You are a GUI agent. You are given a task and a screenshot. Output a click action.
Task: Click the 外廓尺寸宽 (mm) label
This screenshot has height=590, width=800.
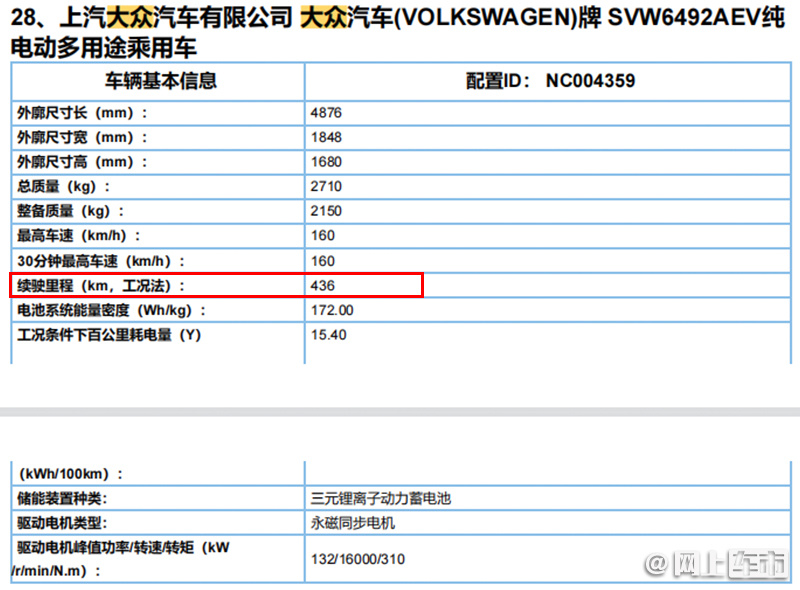(82, 137)
